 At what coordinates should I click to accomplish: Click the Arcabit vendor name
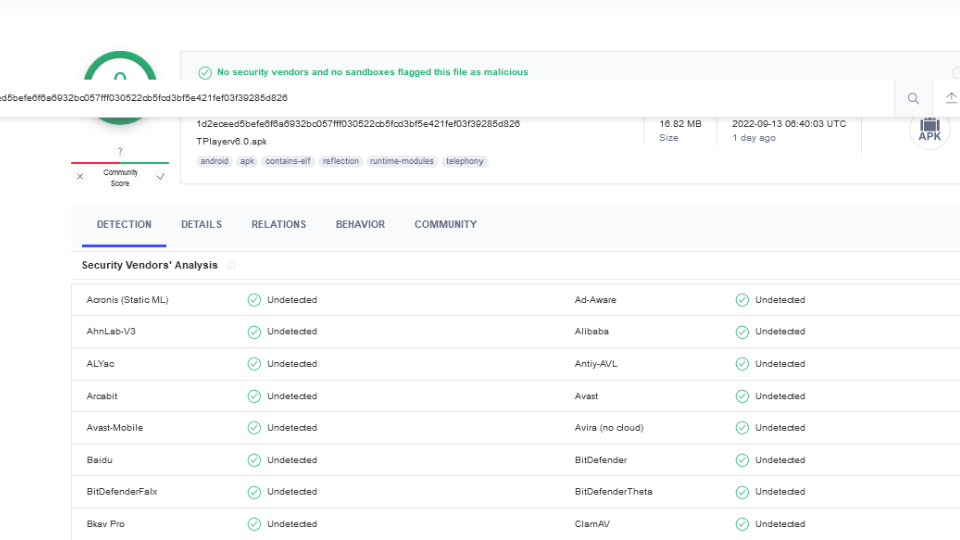point(102,396)
